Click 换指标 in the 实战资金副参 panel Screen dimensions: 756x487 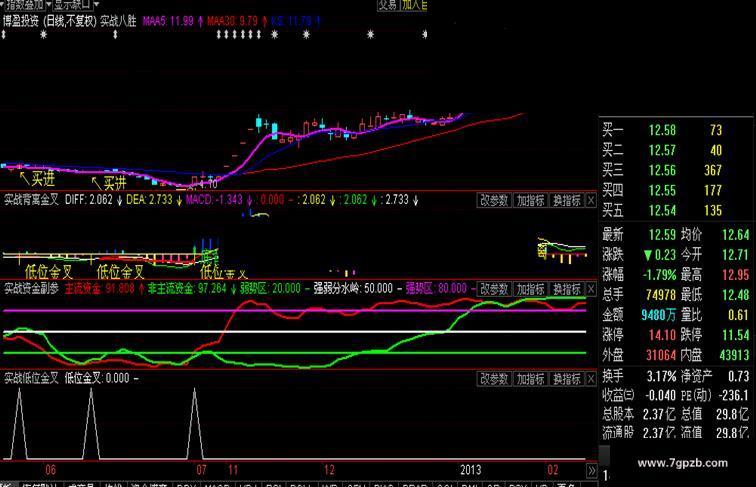coord(567,289)
